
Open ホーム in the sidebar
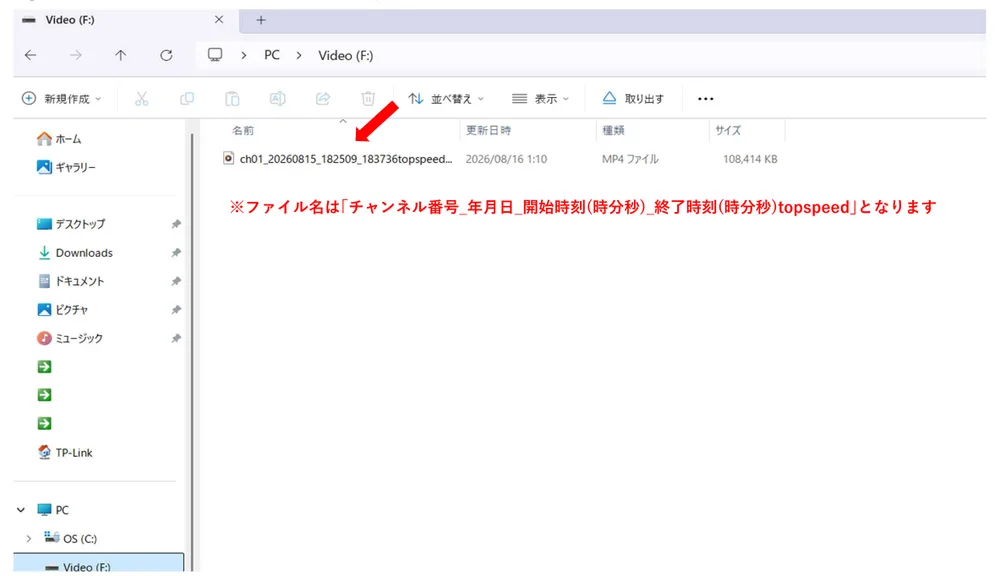pyautogui.click(x=59, y=139)
